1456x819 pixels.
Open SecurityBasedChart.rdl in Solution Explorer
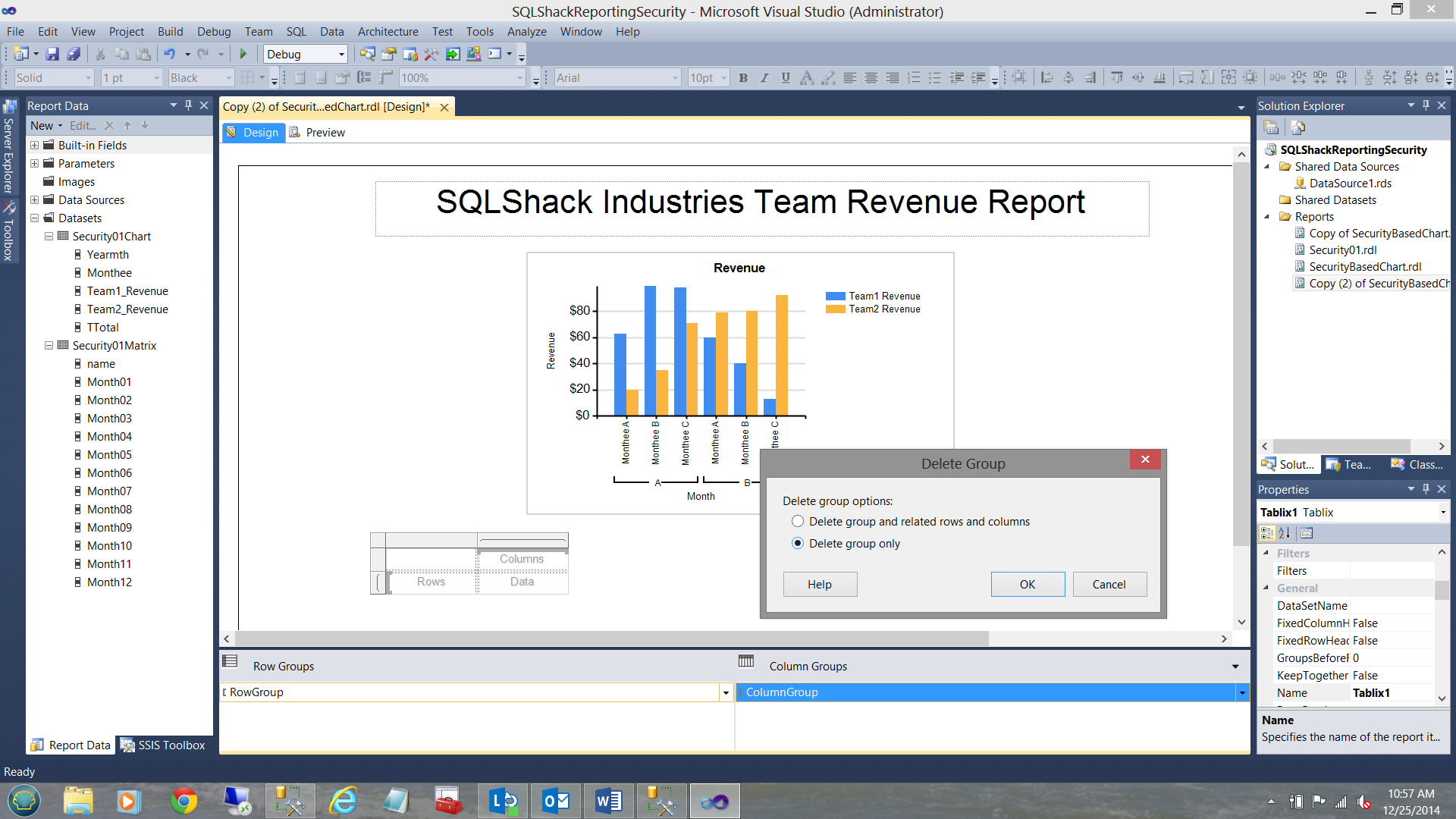1364,267
